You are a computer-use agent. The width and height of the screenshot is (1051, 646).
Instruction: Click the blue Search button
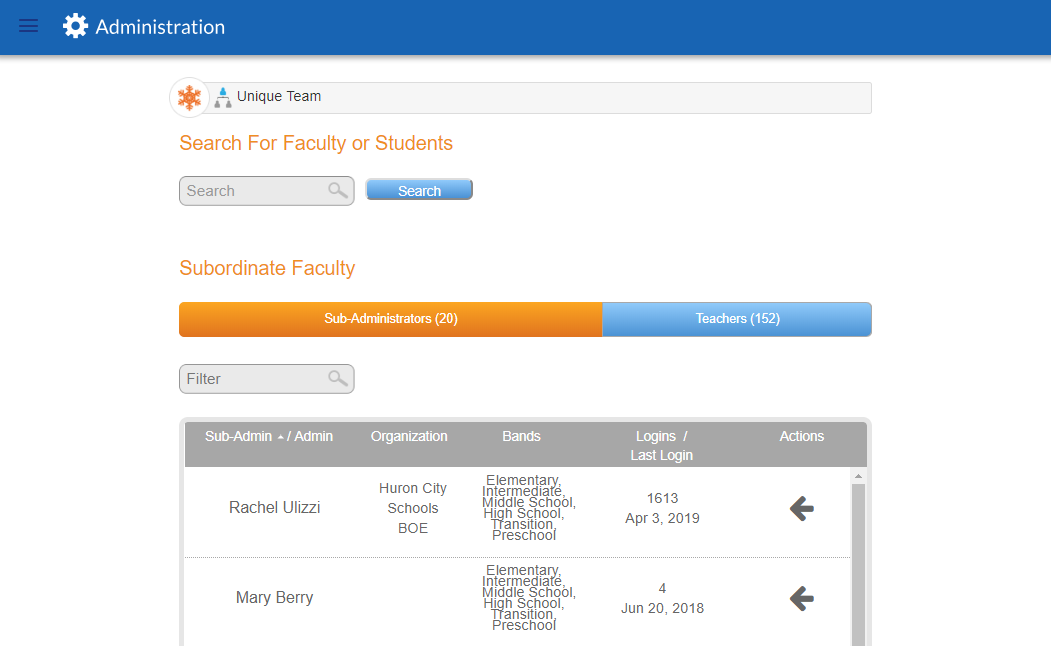coord(419,190)
